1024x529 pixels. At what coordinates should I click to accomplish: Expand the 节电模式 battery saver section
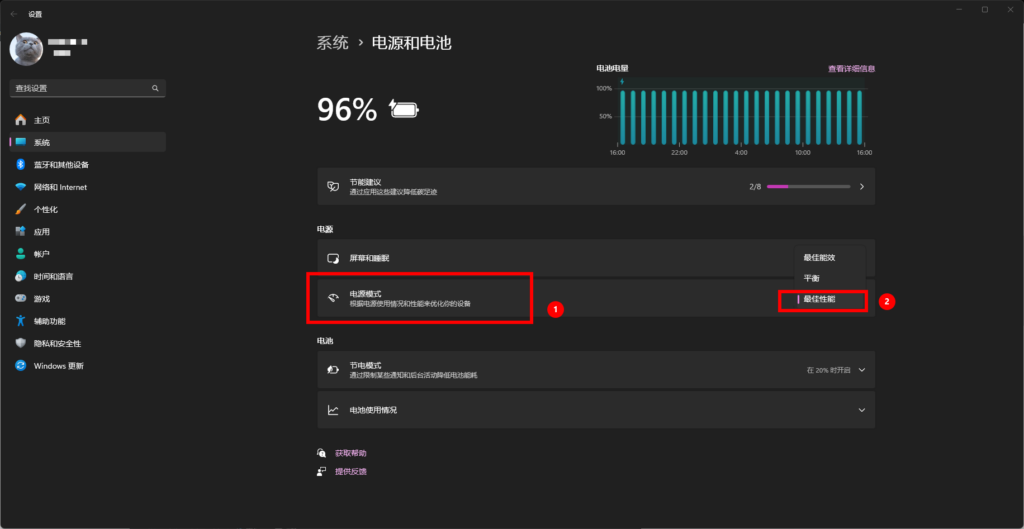[861, 370]
